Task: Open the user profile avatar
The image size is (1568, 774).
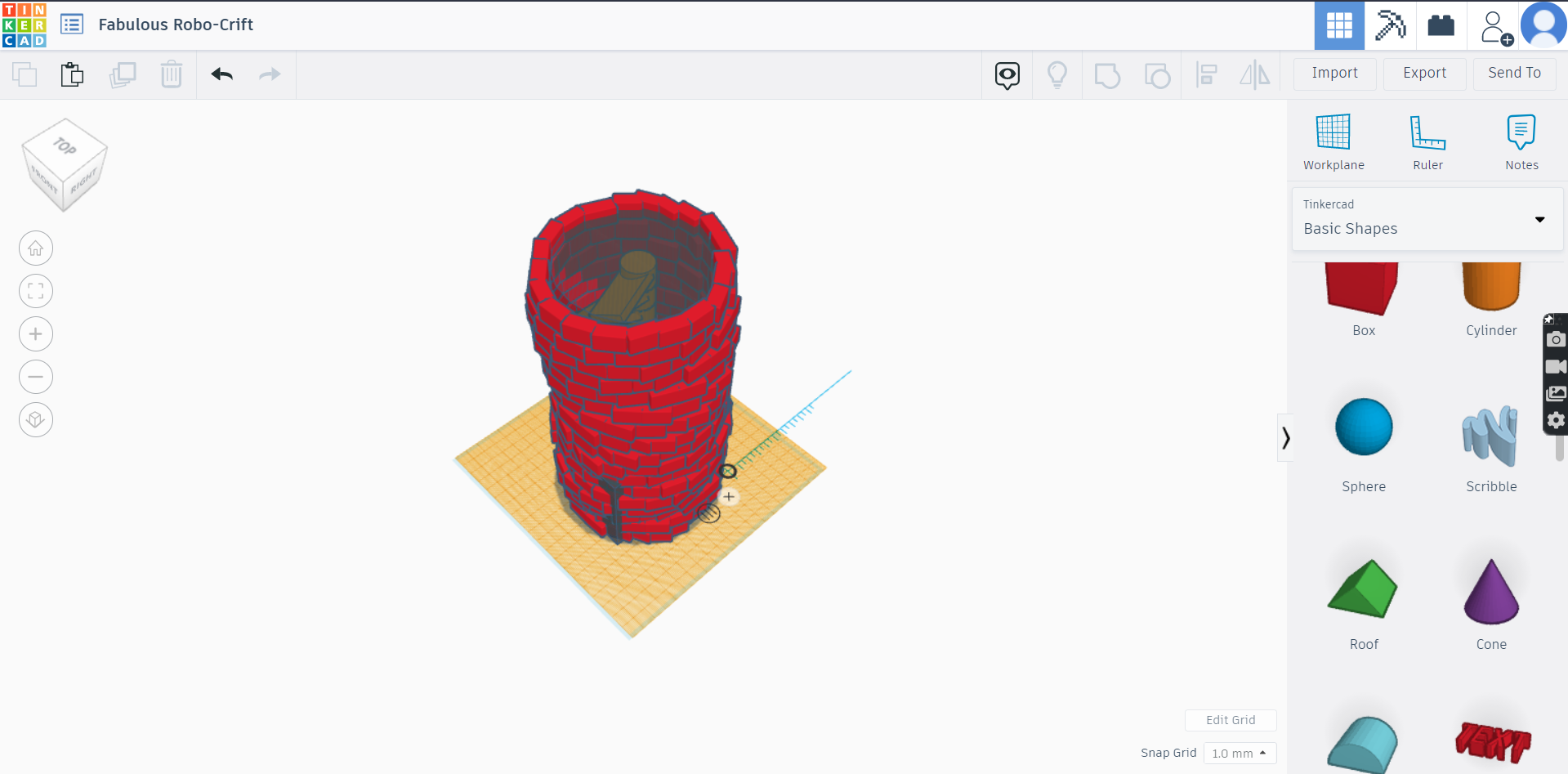Action: pos(1543,25)
